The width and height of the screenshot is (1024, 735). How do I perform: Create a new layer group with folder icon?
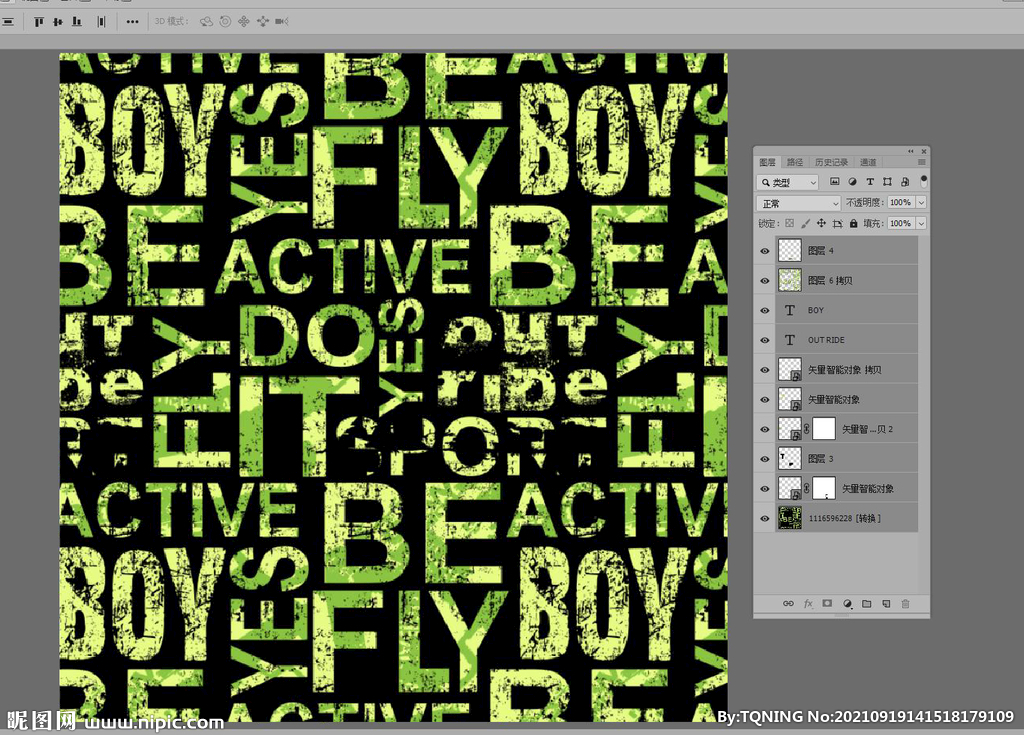tap(867, 604)
